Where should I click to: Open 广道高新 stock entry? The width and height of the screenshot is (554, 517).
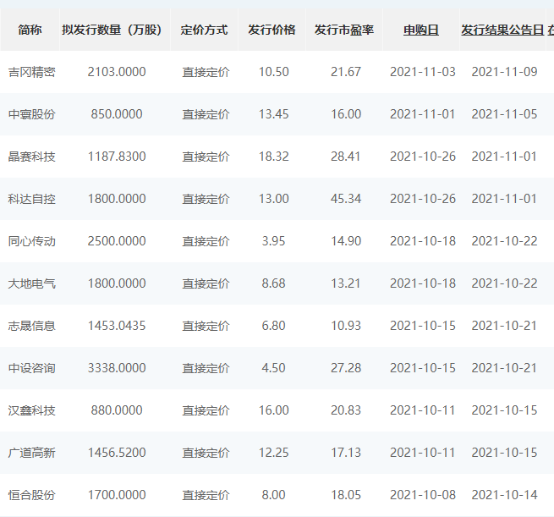(32, 453)
